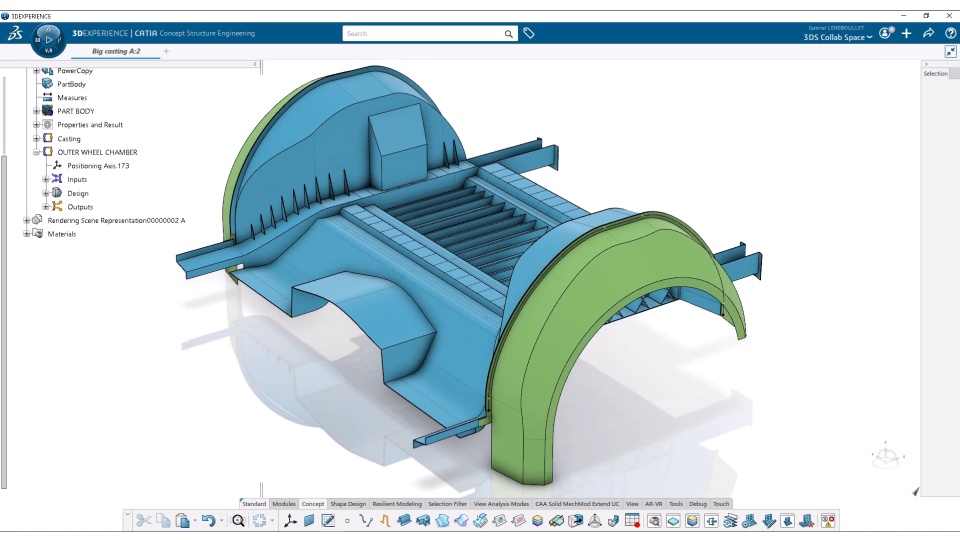Viewport: 960px width, 540px height.
Task: Click the box with arrow export icon
Action: click(x=576, y=521)
